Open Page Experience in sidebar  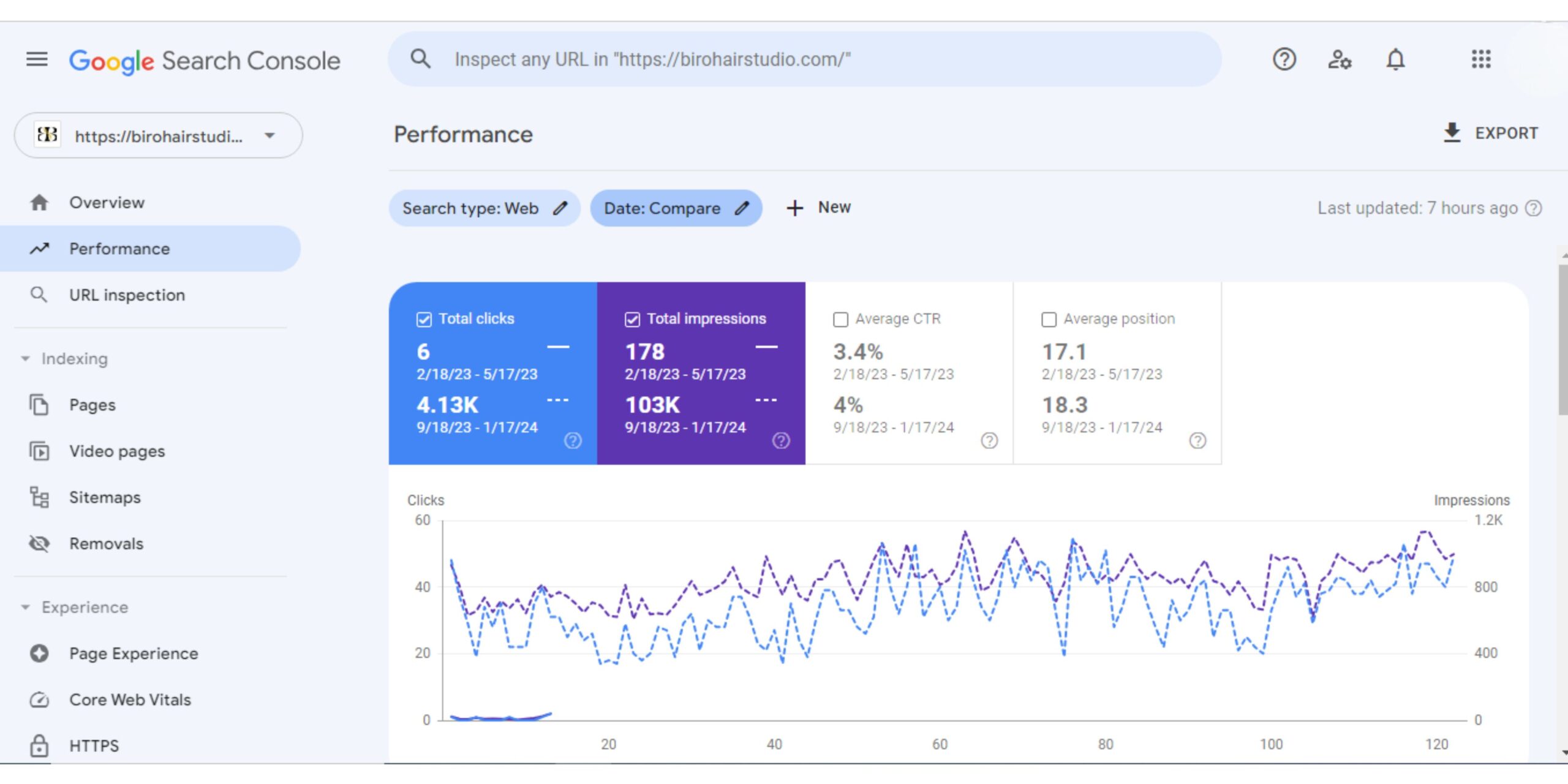coord(150,654)
